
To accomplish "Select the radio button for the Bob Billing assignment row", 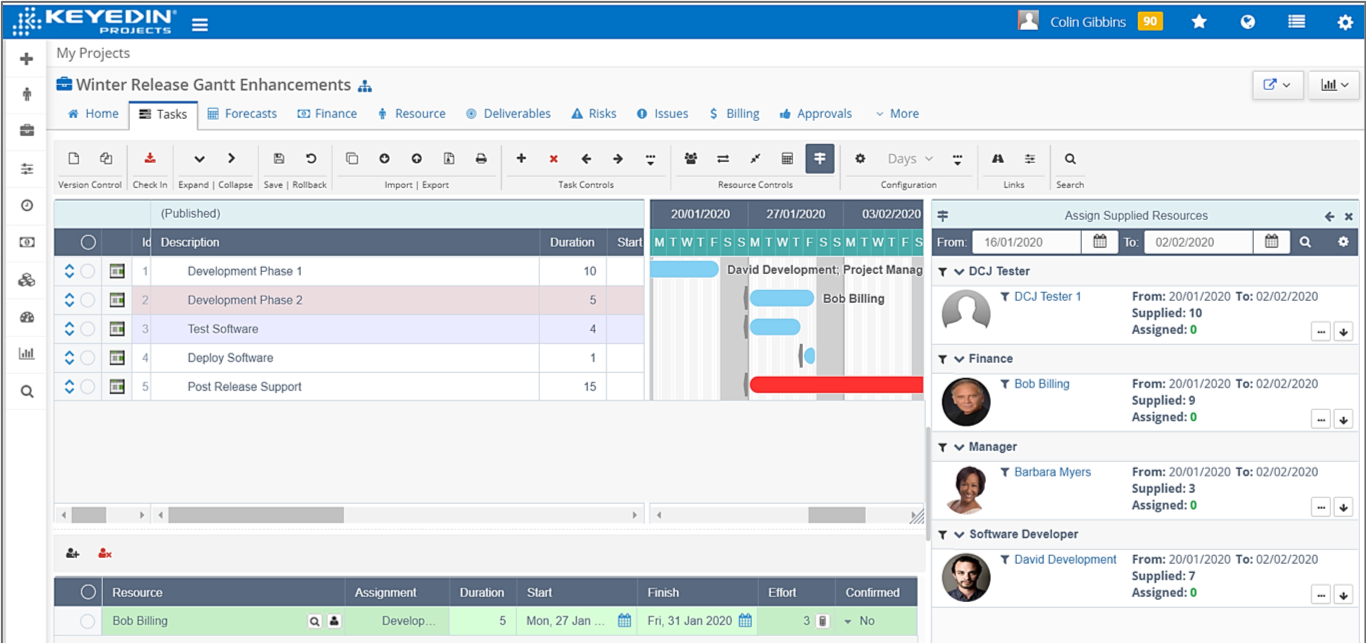I will pos(87,621).
